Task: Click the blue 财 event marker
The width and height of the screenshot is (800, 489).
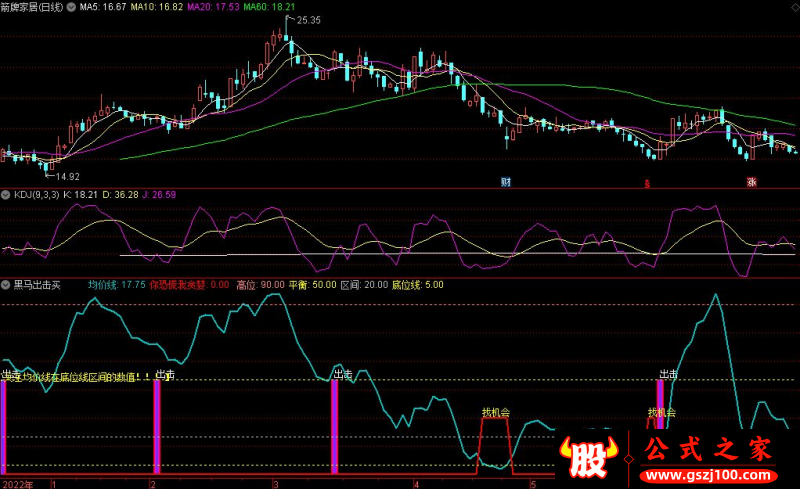Action: [506, 182]
